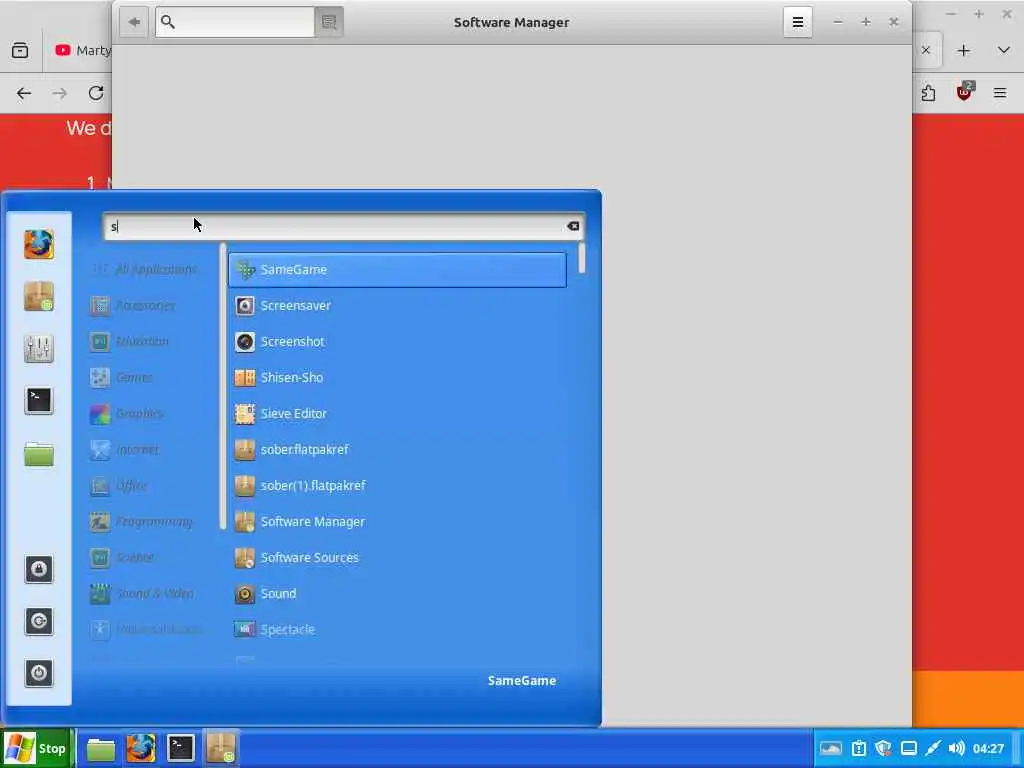The width and height of the screenshot is (1024, 768).
Task: Close the partially hidden Firefox tab
Action: [x=925, y=50]
